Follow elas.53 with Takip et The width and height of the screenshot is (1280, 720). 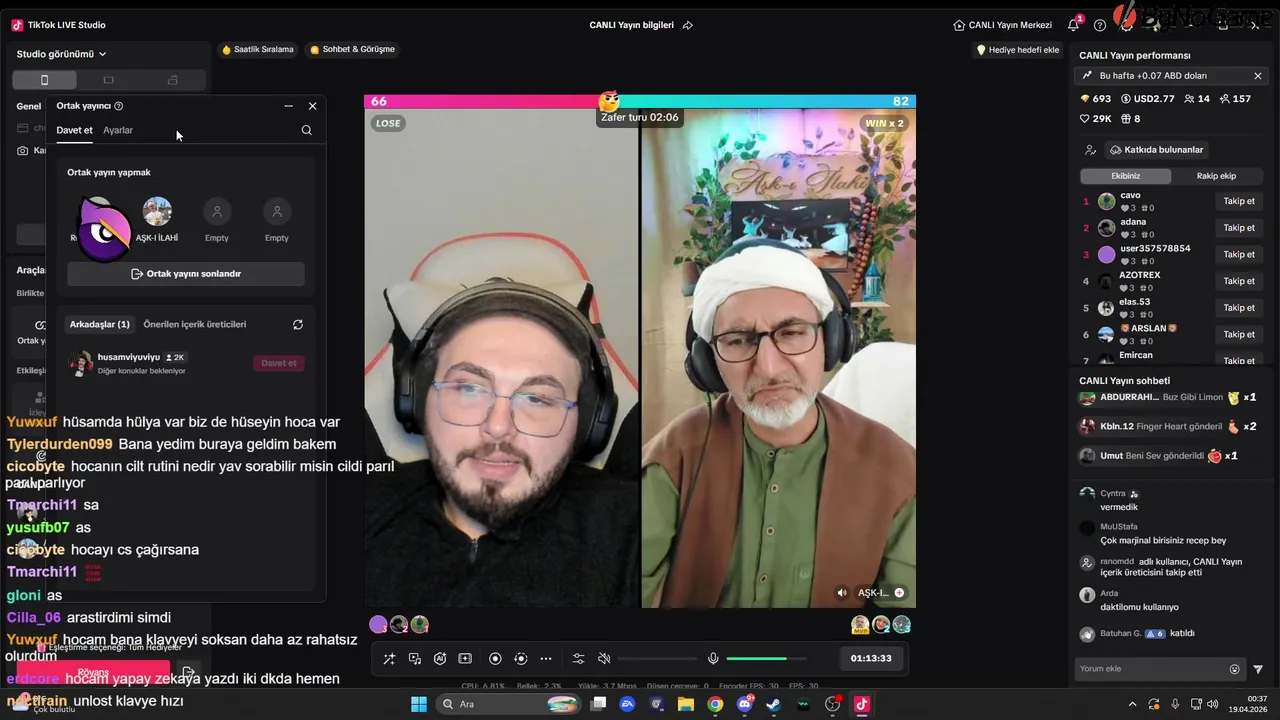[1239, 308]
